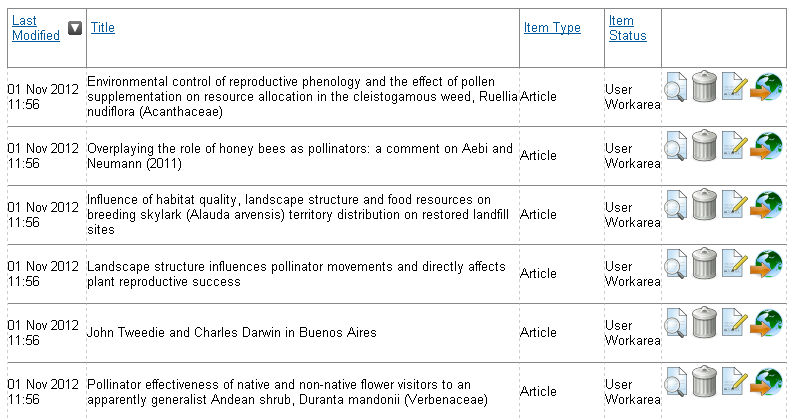The image size is (794, 420).
Task: Sort the table by Title
Action: pyautogui.click(x=103, y=28)
